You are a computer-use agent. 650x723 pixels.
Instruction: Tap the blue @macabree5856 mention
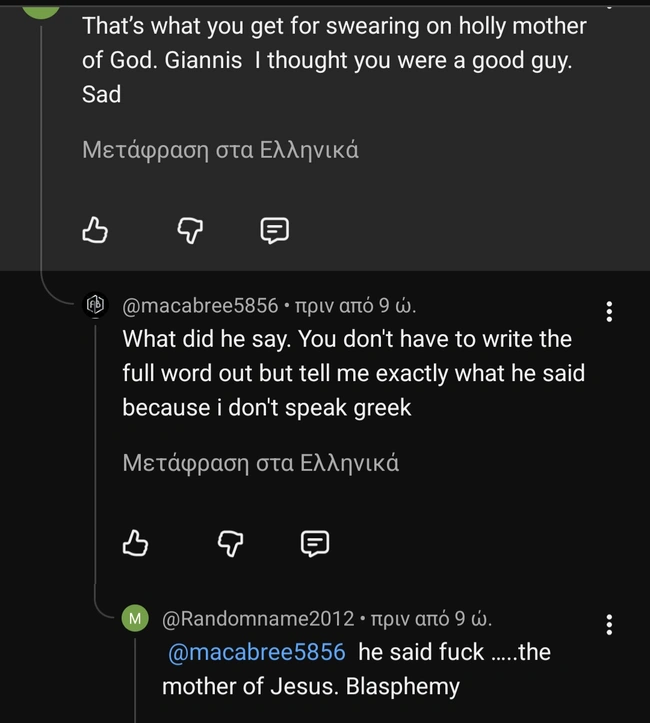257,652
